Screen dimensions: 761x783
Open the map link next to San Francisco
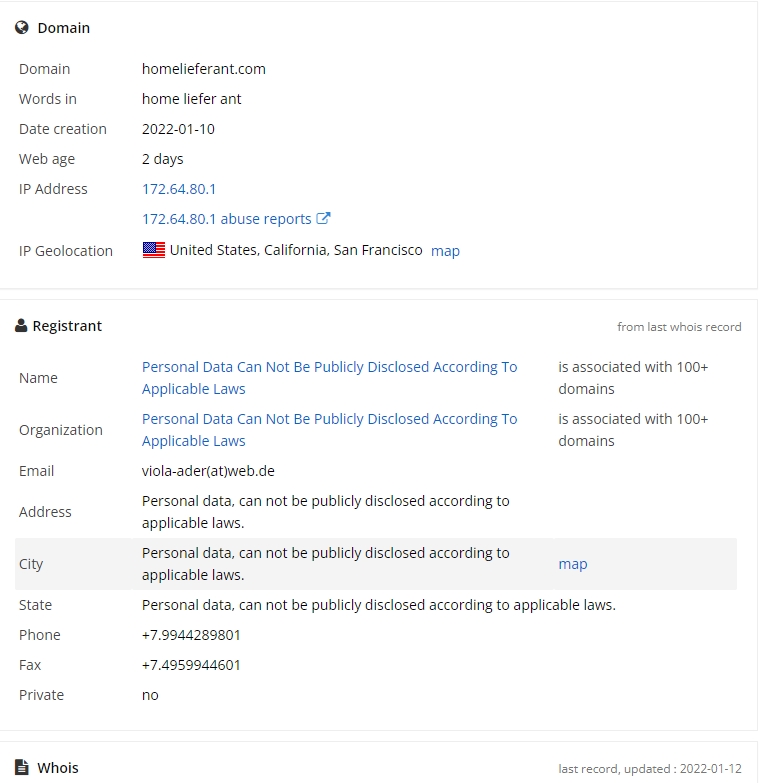coord(445,251)
